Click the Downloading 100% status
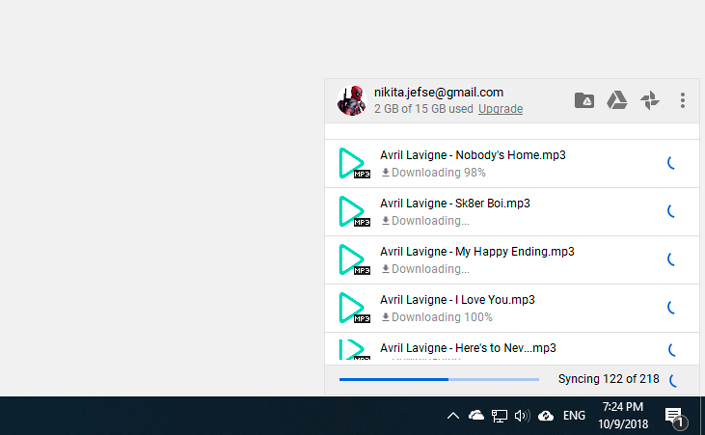Image resolution: width=705 pixels, height=435 pixels. click(437, 318)
